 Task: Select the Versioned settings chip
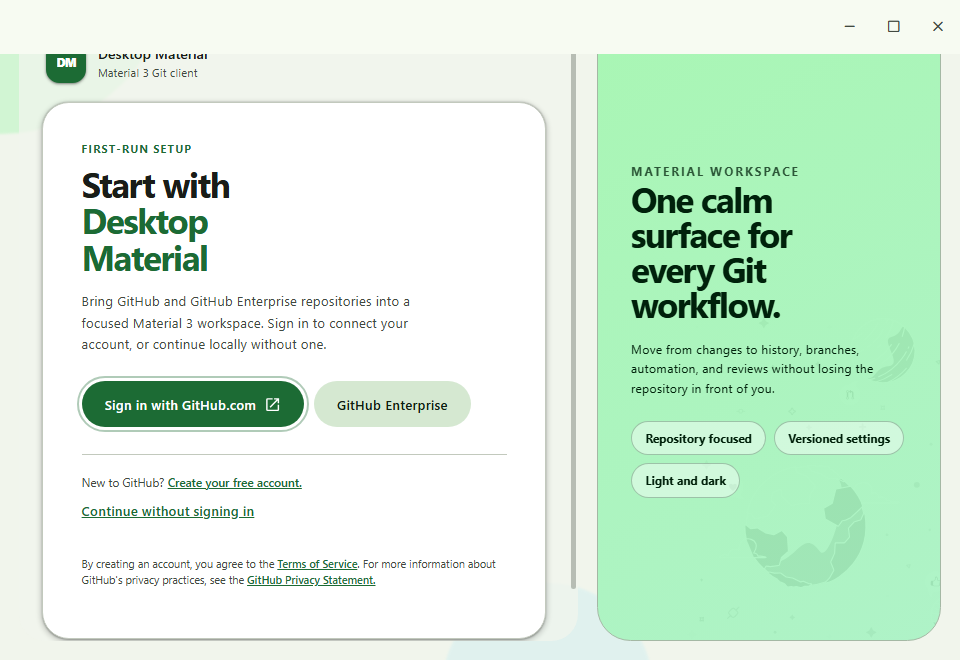coord(839,438)
